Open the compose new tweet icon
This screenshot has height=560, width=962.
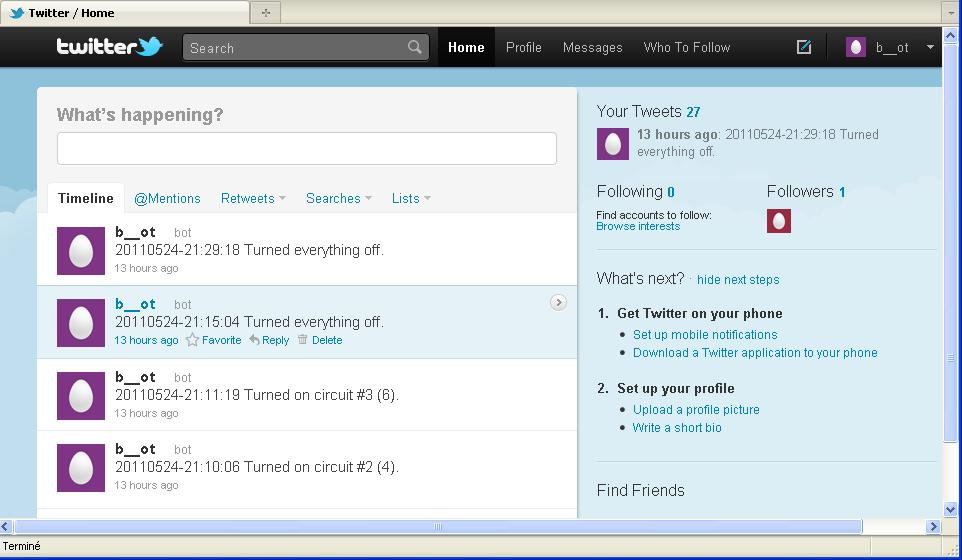pos(804,47)
